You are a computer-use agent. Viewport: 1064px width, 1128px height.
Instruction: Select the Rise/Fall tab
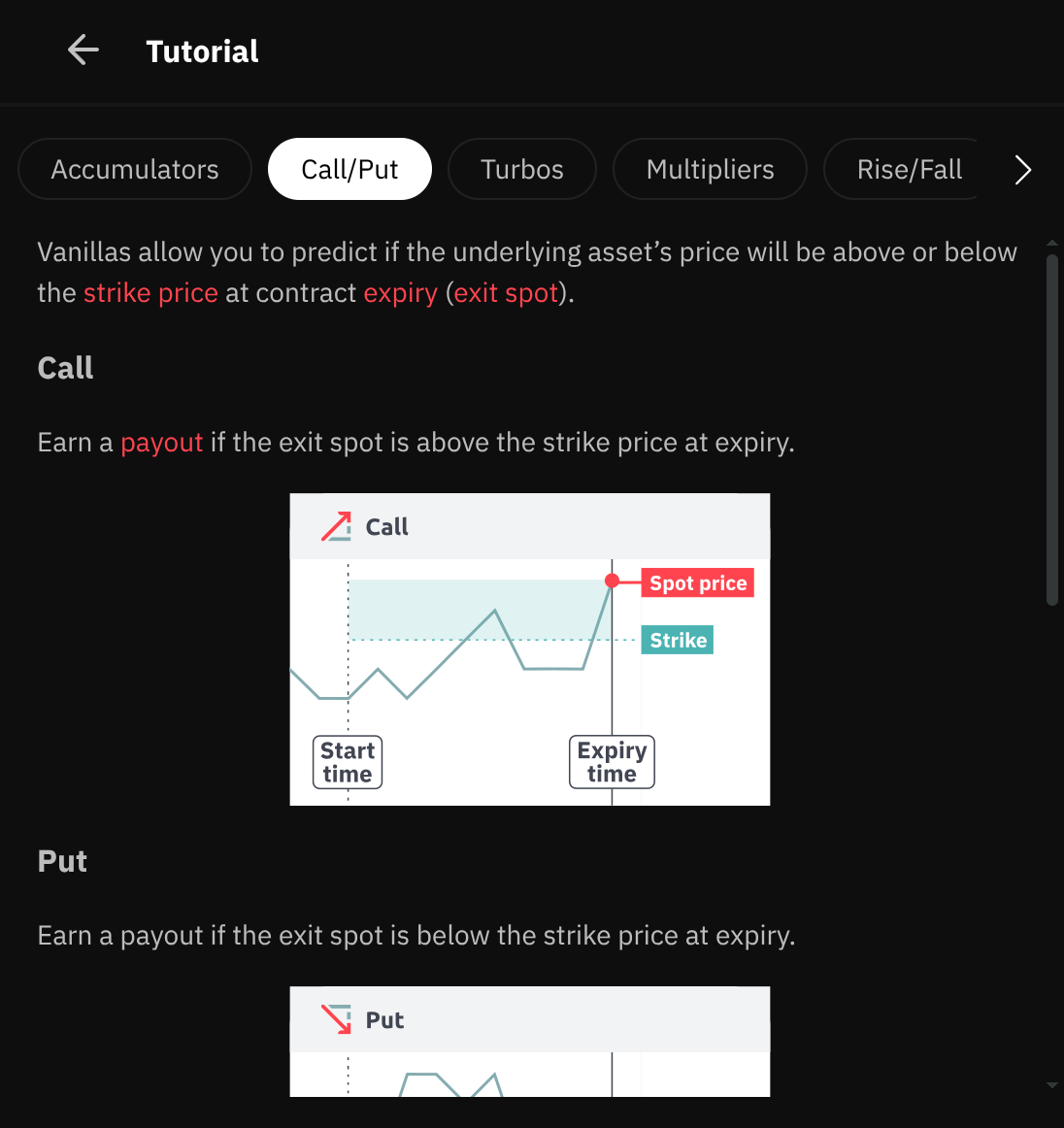pos(909,170)
